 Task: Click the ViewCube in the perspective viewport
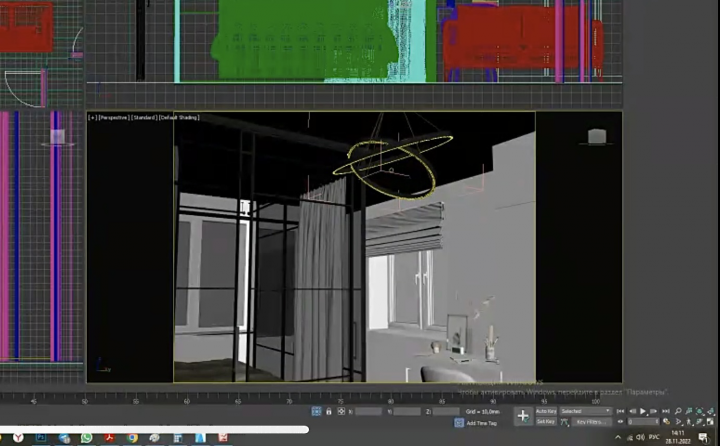597,137
